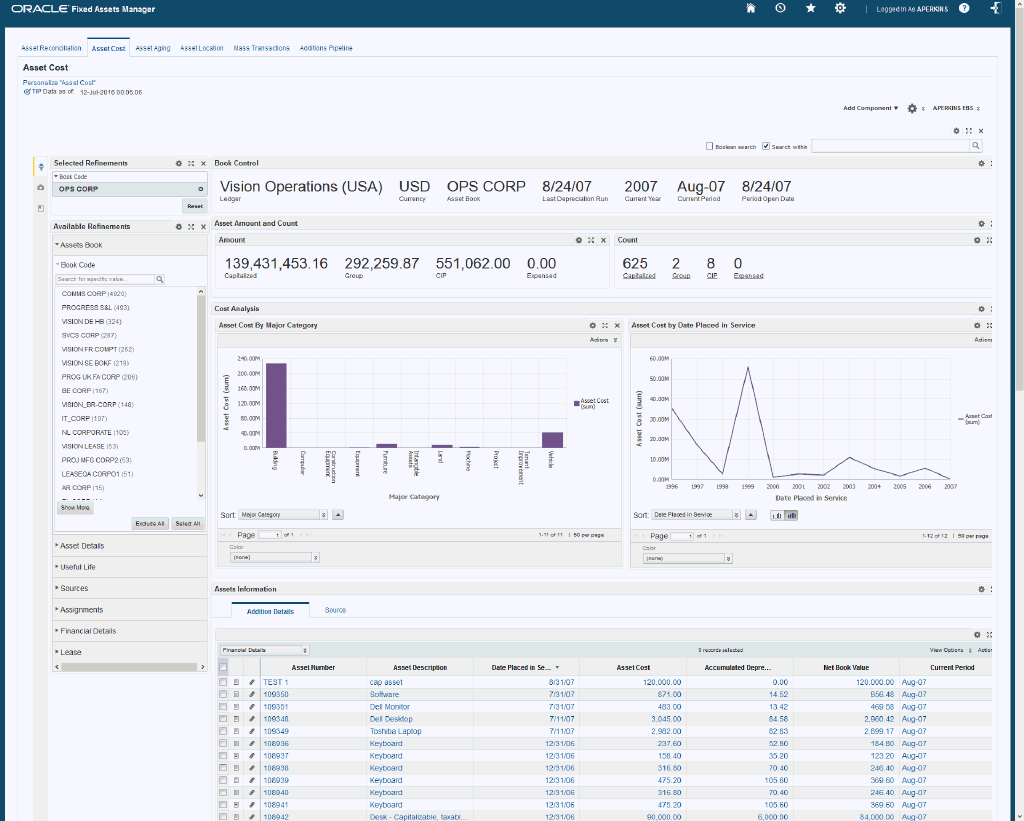
Task: Open Help question mark icon
Action: pyautogui.click(x=964, y=8)
